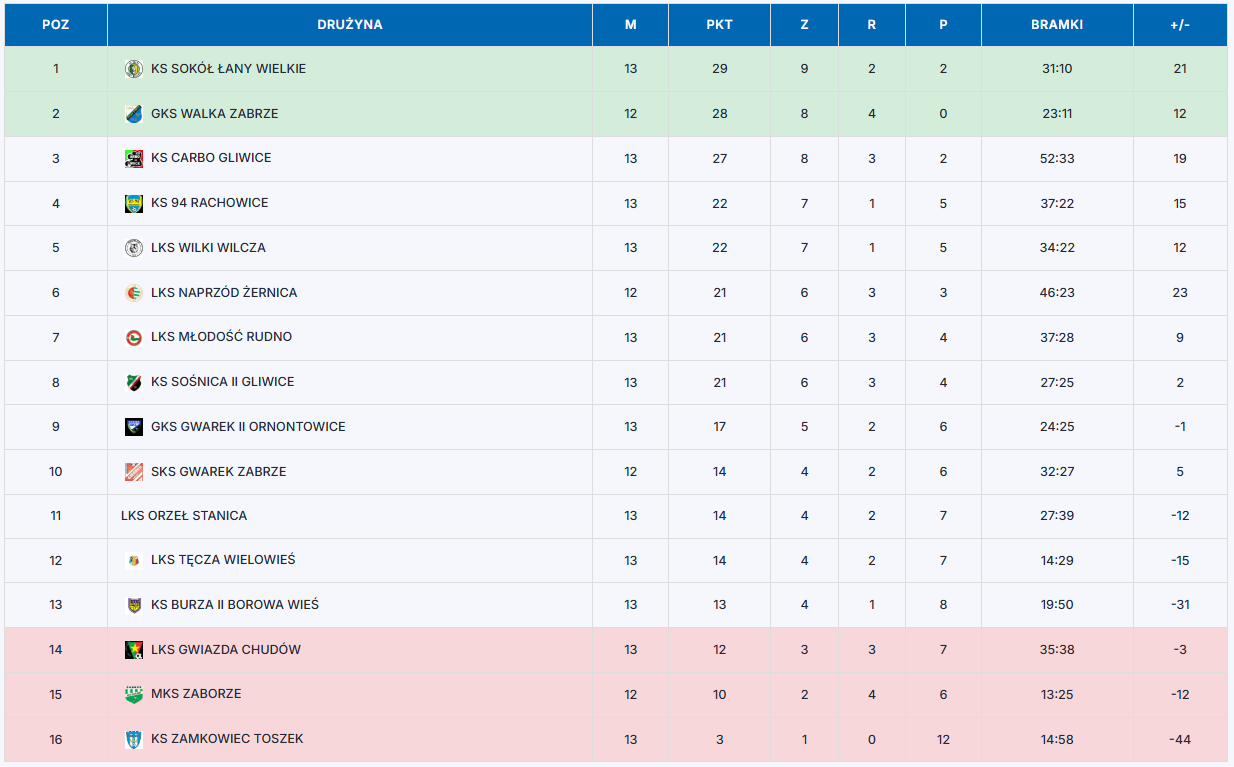This screenshot has height=767, width=1234.
Task: Open LKS Orzeł Stanica team name
Action: point(184,516)
